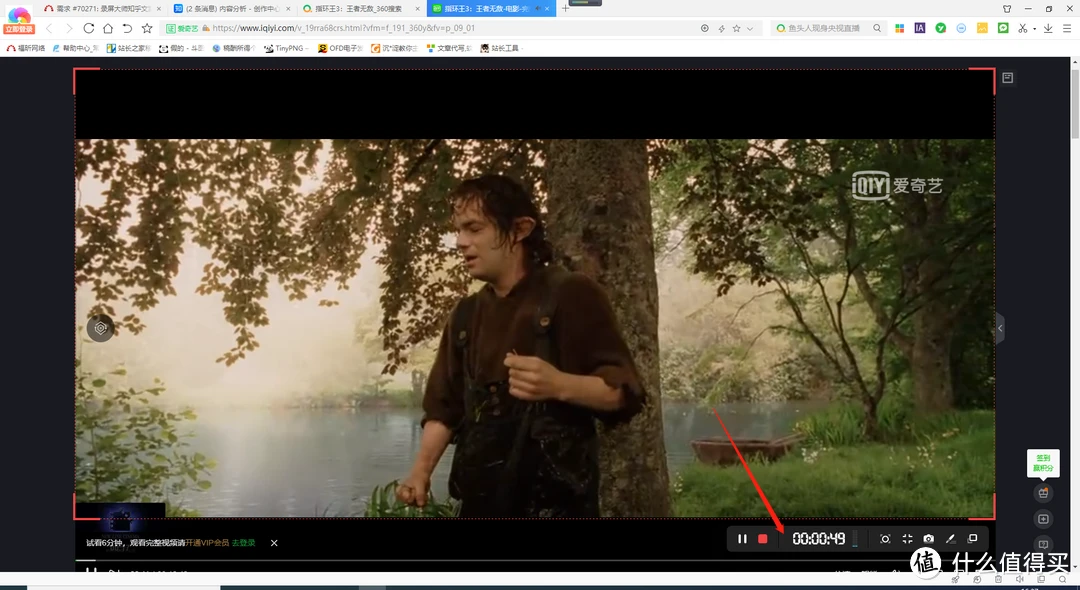
Task: Click the note icon at top right of page
Action: pyautogui.click(x=1008, y=78)
